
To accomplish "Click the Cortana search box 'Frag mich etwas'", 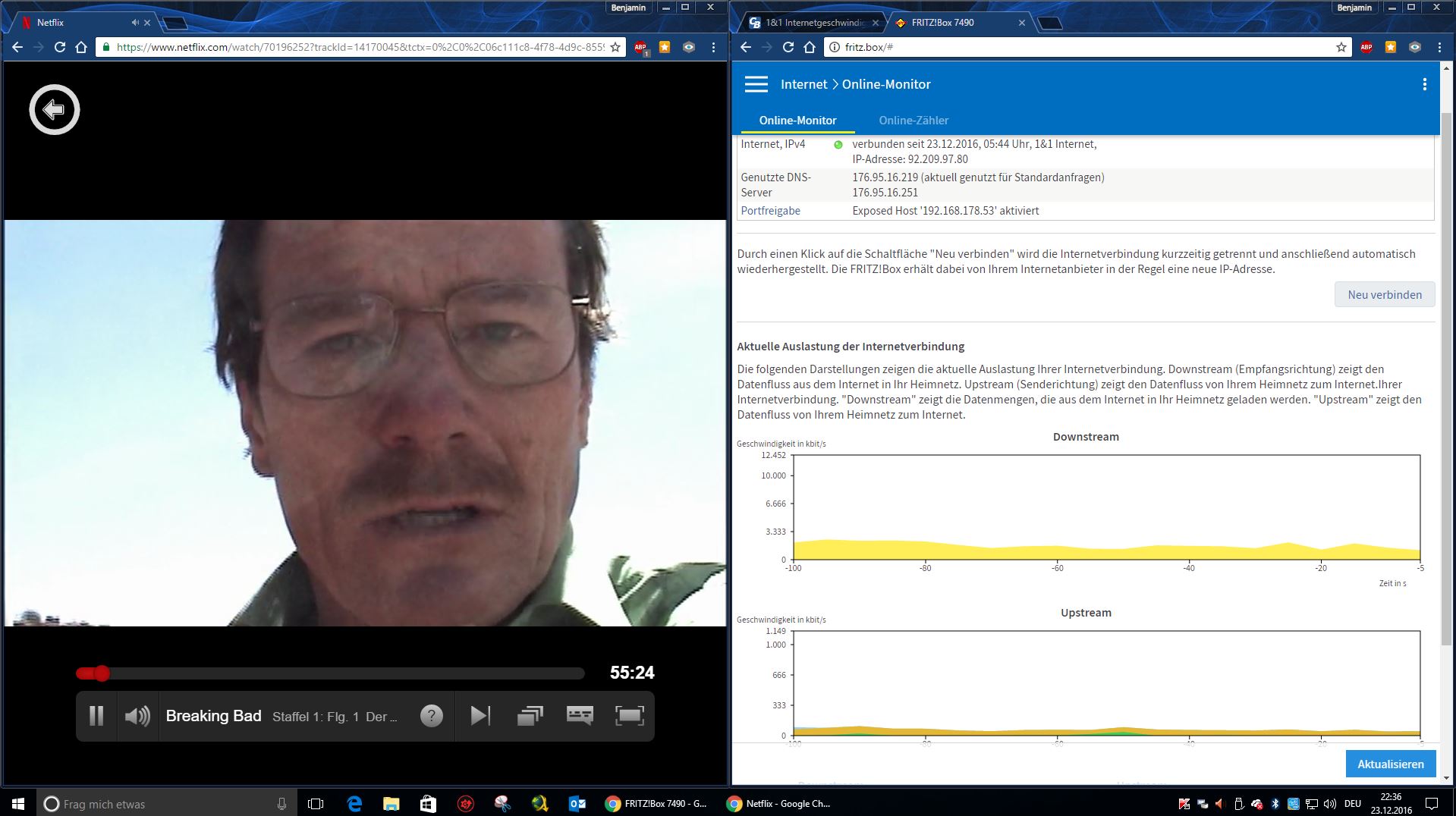I will pos(166,804).
